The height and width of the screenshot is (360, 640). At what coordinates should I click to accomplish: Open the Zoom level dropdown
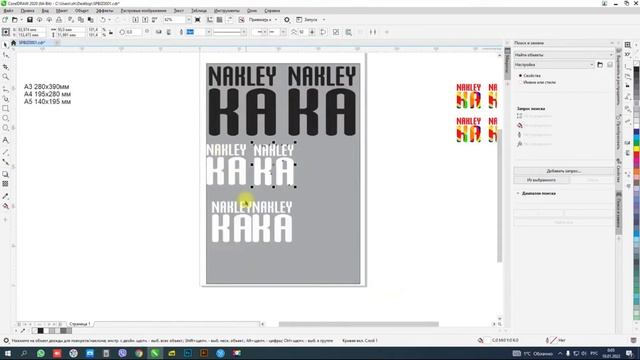click(188, 20)
